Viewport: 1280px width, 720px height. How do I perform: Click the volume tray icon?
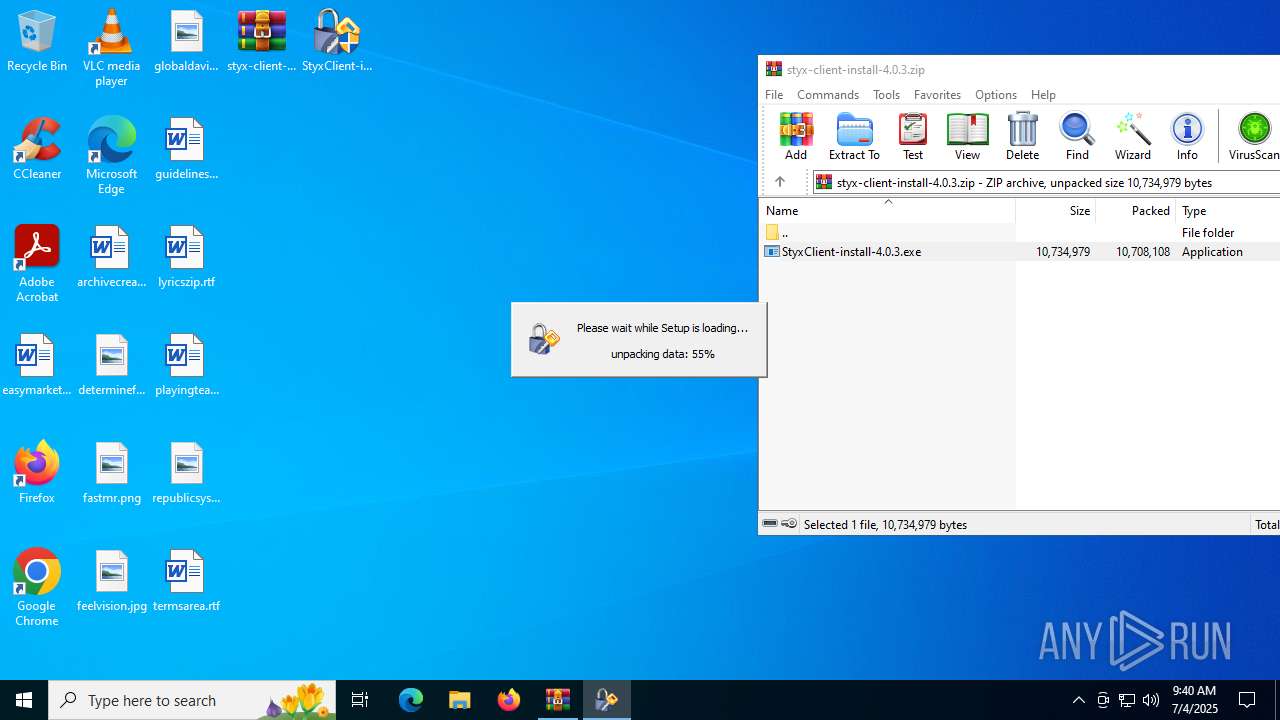(1151, 700)
